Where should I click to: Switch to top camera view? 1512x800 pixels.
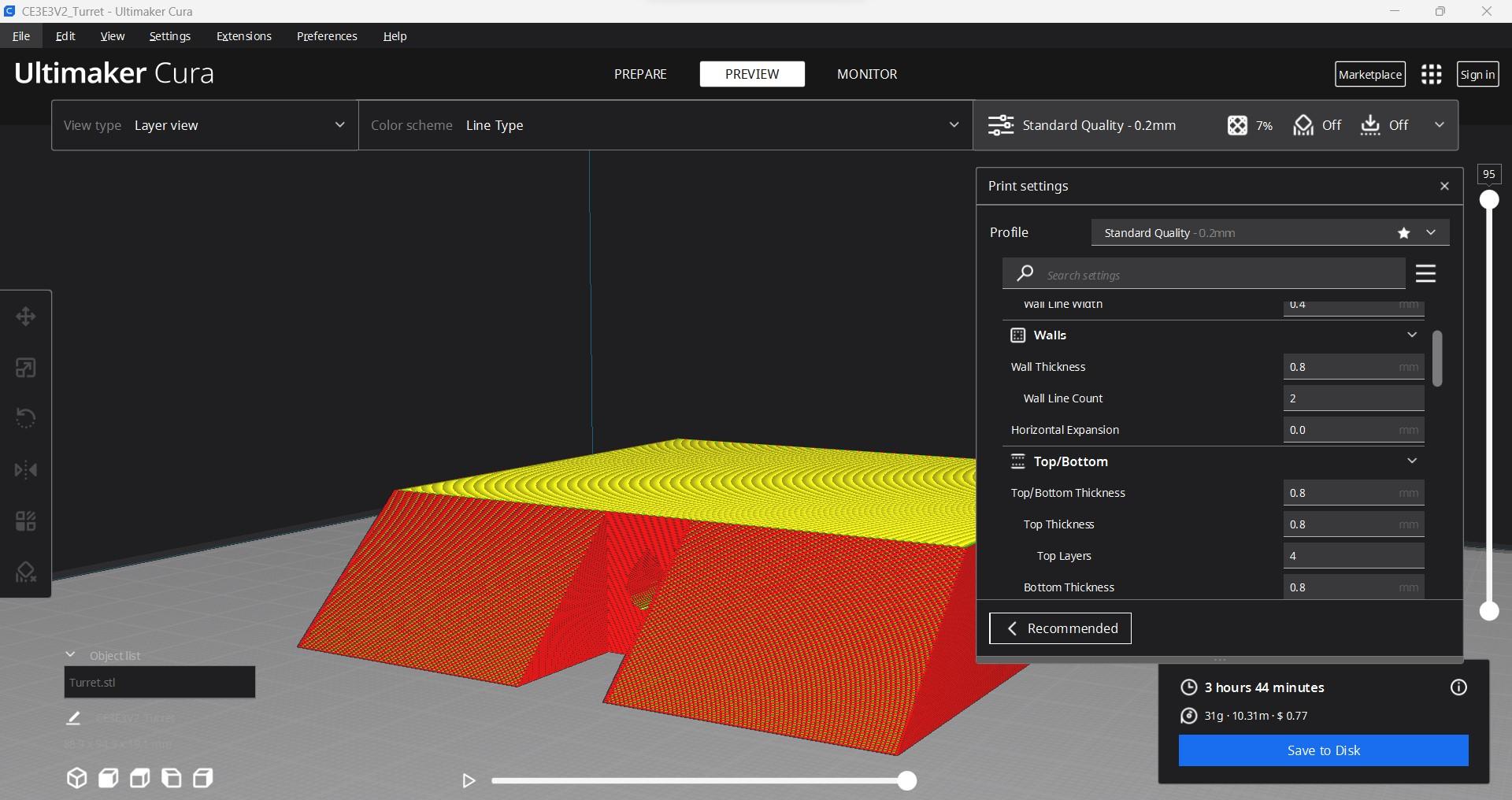click(x=139, y=779)
